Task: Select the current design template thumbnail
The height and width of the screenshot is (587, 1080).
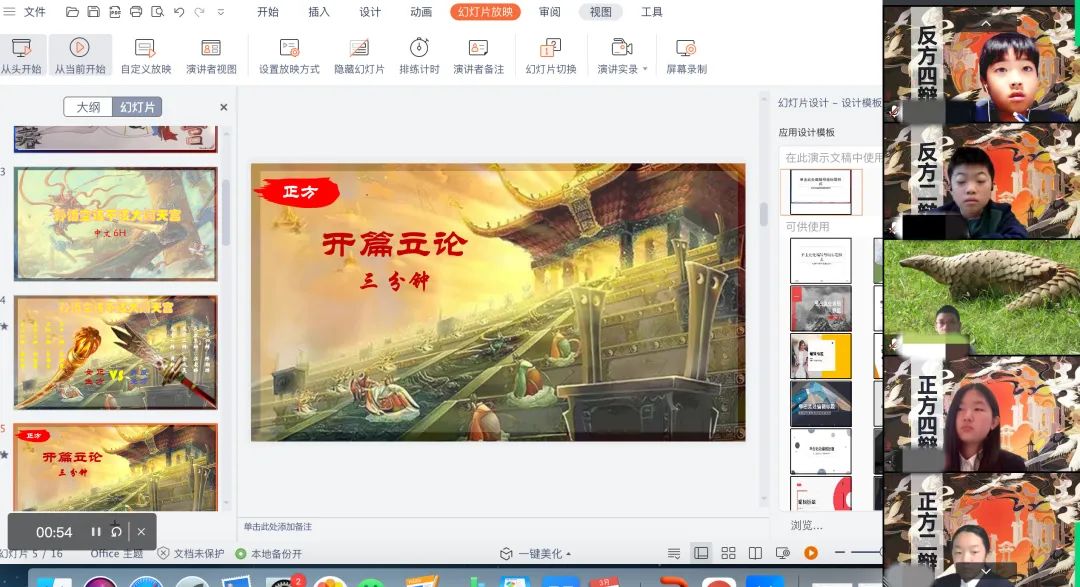Action: point(820,192)
